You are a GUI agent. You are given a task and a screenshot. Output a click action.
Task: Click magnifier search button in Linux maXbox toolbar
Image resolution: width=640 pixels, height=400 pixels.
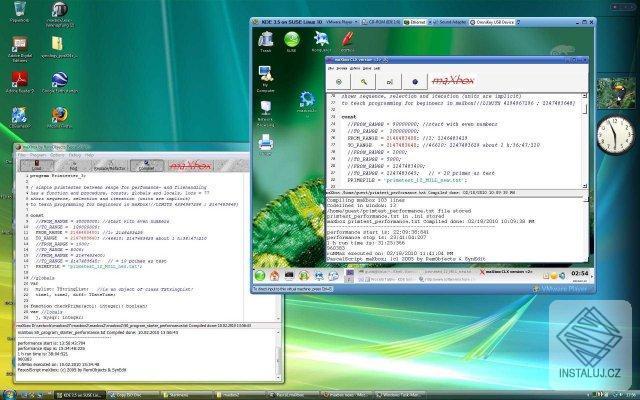pos(364,82)
